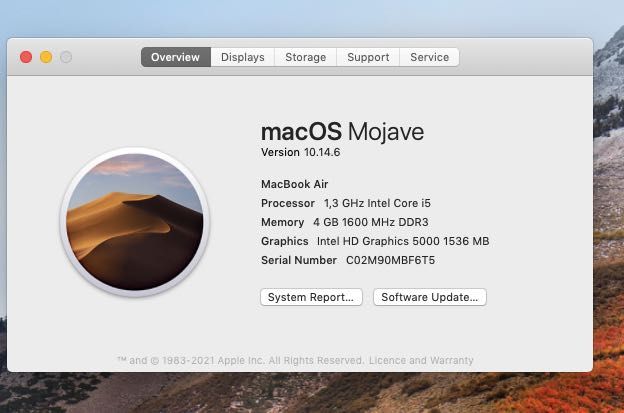Viewport: 624px width, 413px height.
Task: Click the Processor label
Action: pyautogui.click(x=288, y=203)
